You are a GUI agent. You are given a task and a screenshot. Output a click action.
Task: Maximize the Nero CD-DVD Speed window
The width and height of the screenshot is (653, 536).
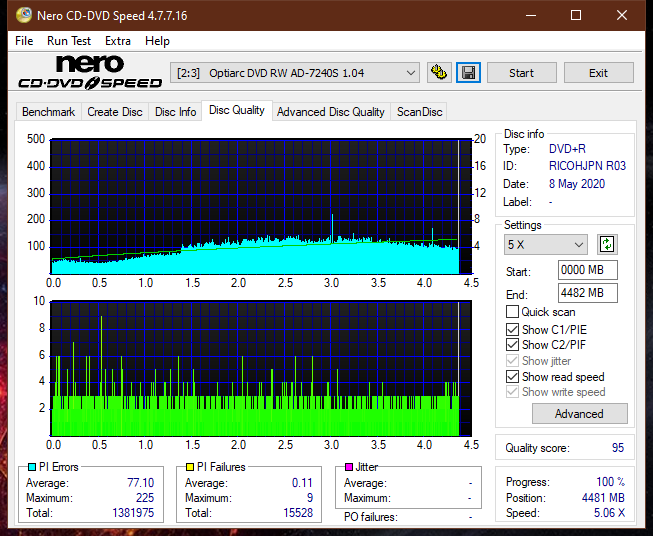click(x=576, y=15)
